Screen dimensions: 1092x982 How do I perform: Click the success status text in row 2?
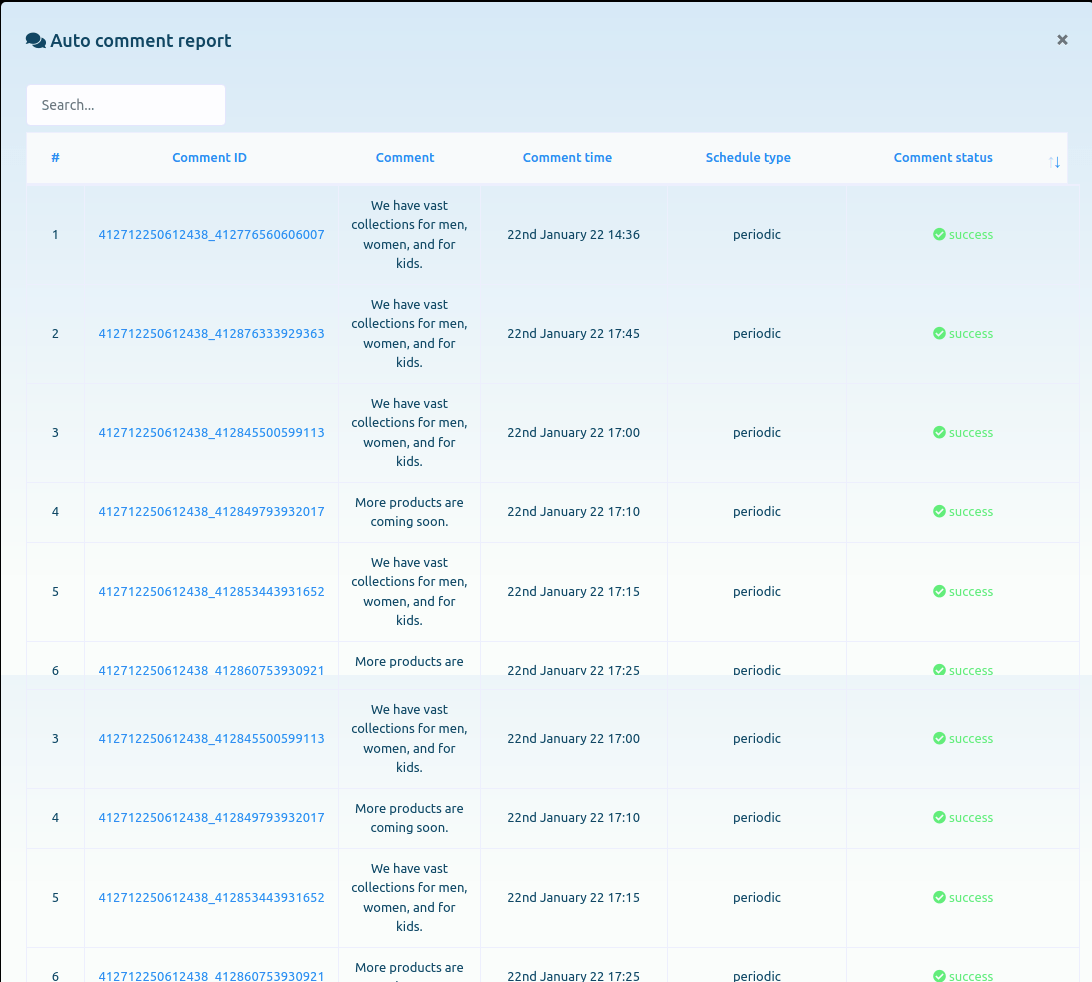tap(970, 334)
